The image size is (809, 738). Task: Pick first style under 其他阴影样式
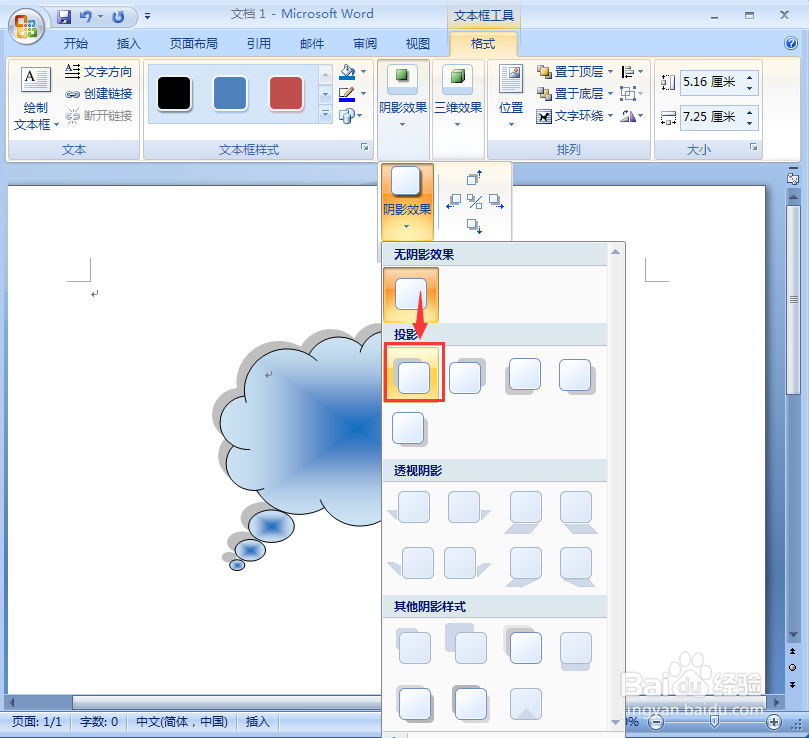(x=413, y=645)
